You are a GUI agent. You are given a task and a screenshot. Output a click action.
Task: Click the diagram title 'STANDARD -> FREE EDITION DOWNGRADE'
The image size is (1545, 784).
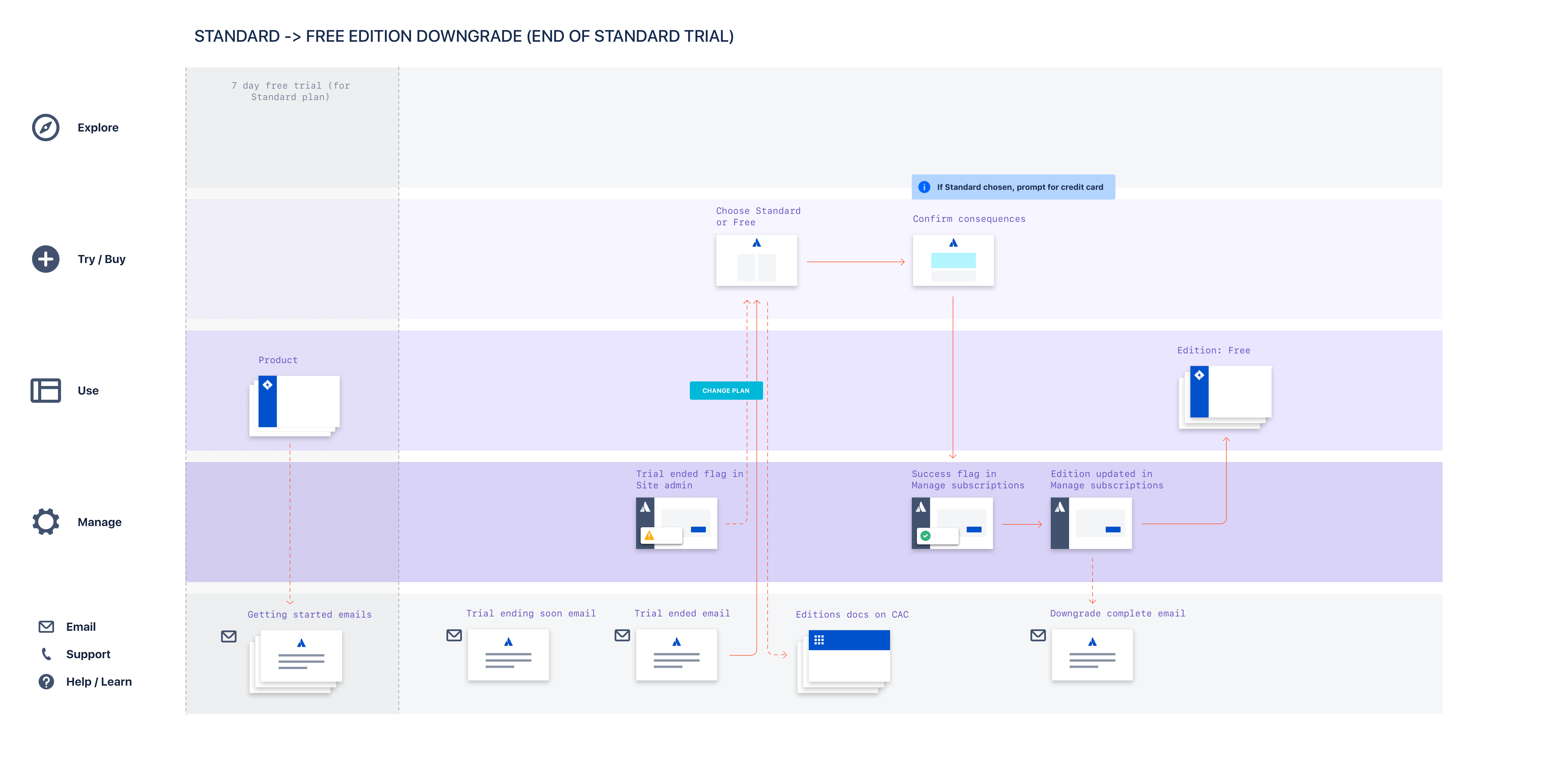point(464,36)
